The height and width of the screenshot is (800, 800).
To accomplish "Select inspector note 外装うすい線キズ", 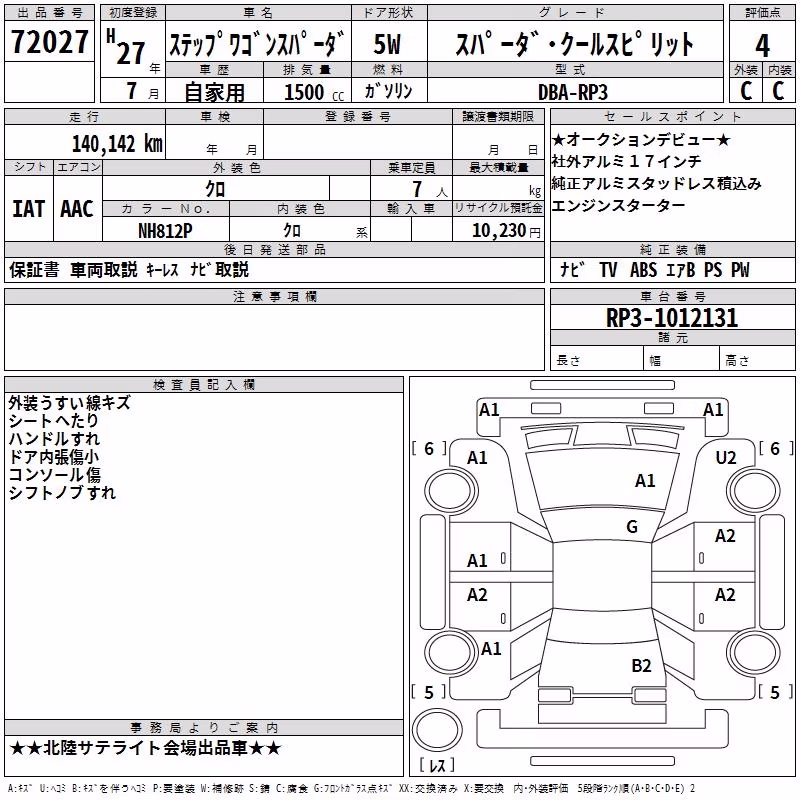I will tap(69, 403).
